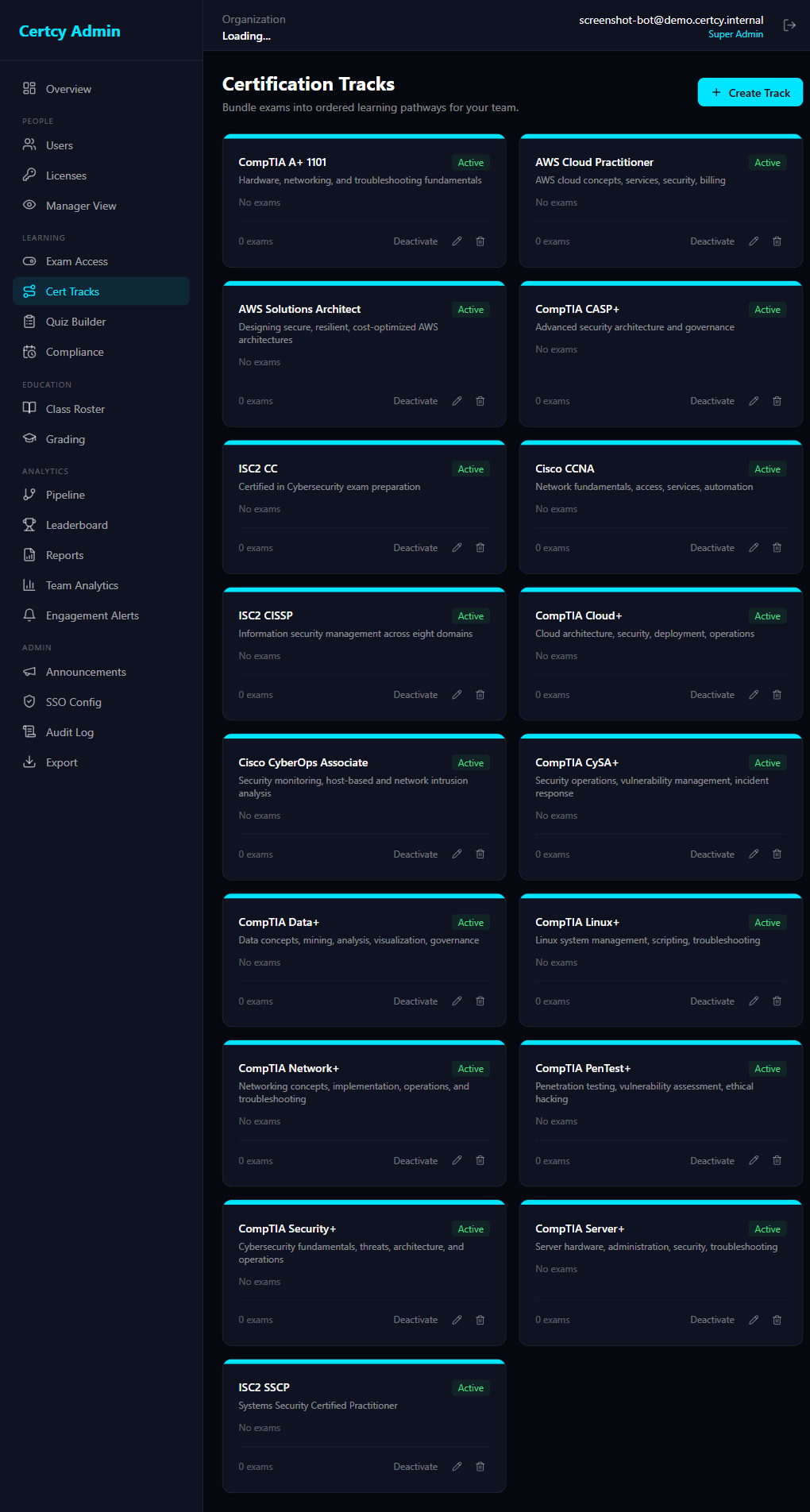Deactivate the AWS Solutions Architect track
The width and height of the screenshot is (810, 1512).
pos(415,401)
